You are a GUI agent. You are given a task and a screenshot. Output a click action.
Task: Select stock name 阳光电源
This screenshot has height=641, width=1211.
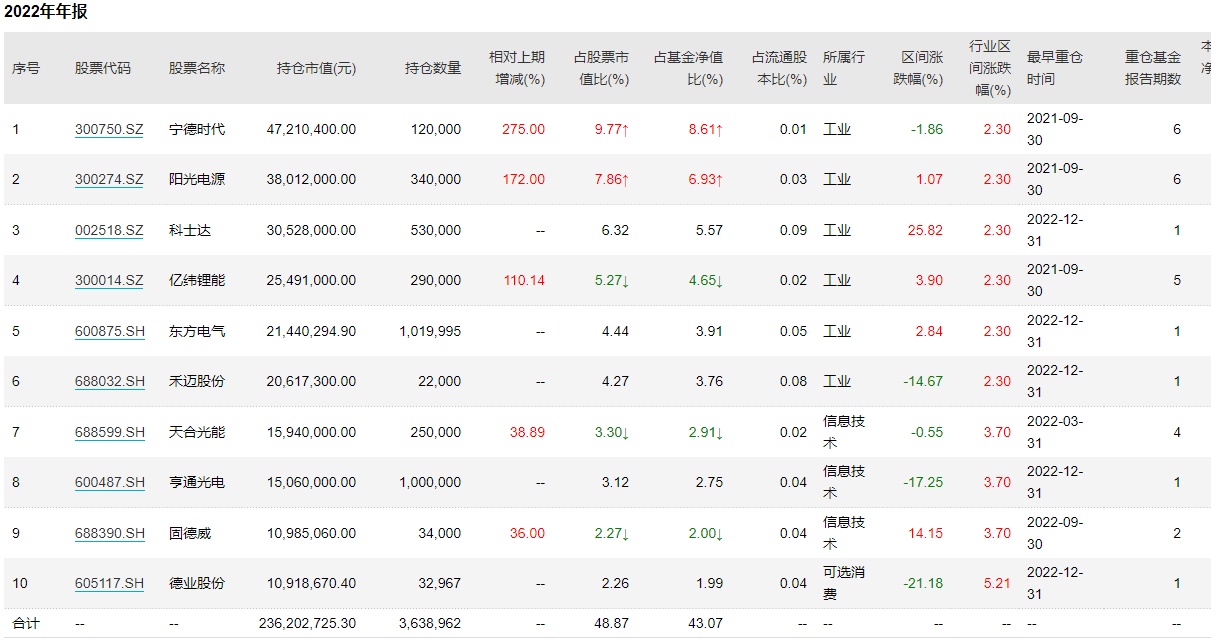pos(197,179)
